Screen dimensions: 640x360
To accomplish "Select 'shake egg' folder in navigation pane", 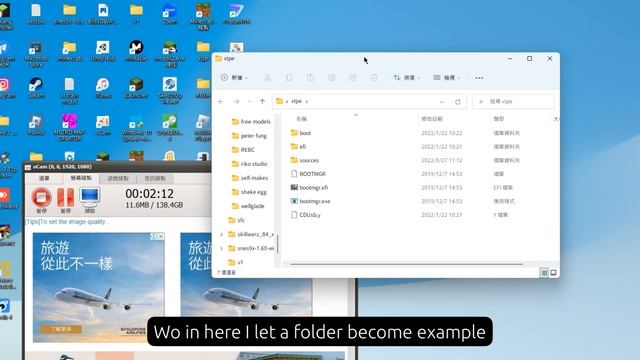I will 249,192.
